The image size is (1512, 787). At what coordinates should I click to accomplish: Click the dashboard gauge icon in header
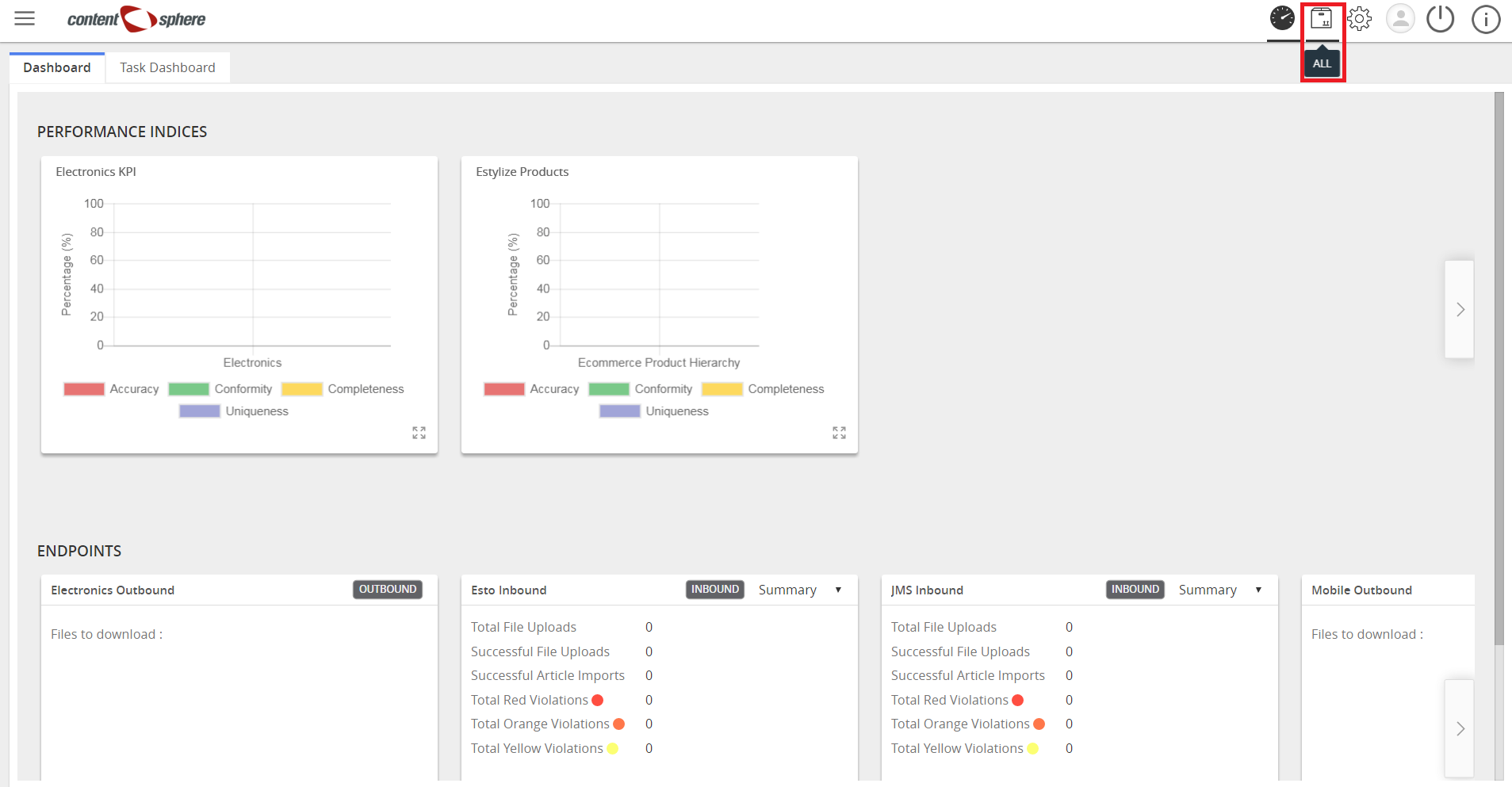click(x=1282, y=18)
